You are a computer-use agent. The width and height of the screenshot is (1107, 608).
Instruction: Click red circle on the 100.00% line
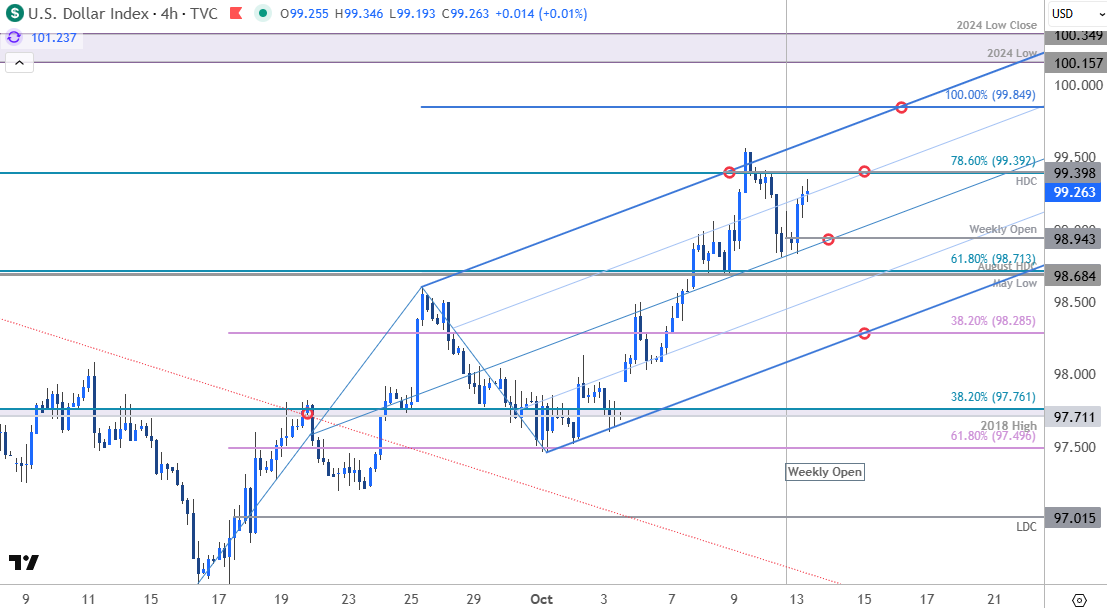point(901,107)
